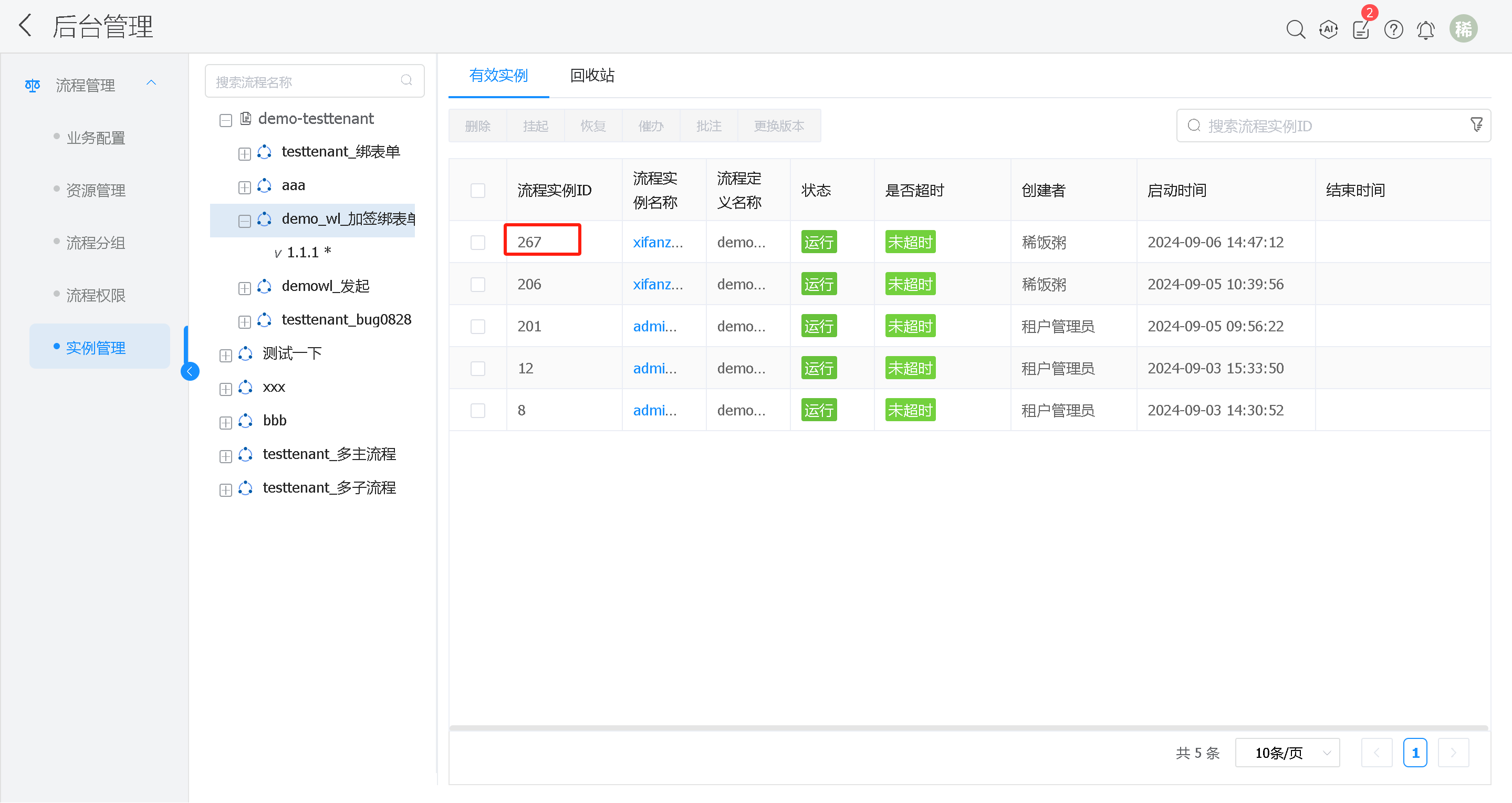Expand the testtenant_绑表单 tree node
The height and width of the screenshot is (803, 1512).
[x=245, y=153]
